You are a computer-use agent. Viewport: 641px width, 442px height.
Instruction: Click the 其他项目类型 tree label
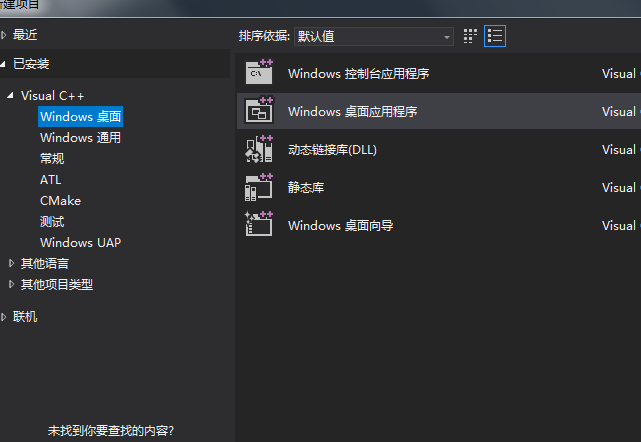click(57, 284)
